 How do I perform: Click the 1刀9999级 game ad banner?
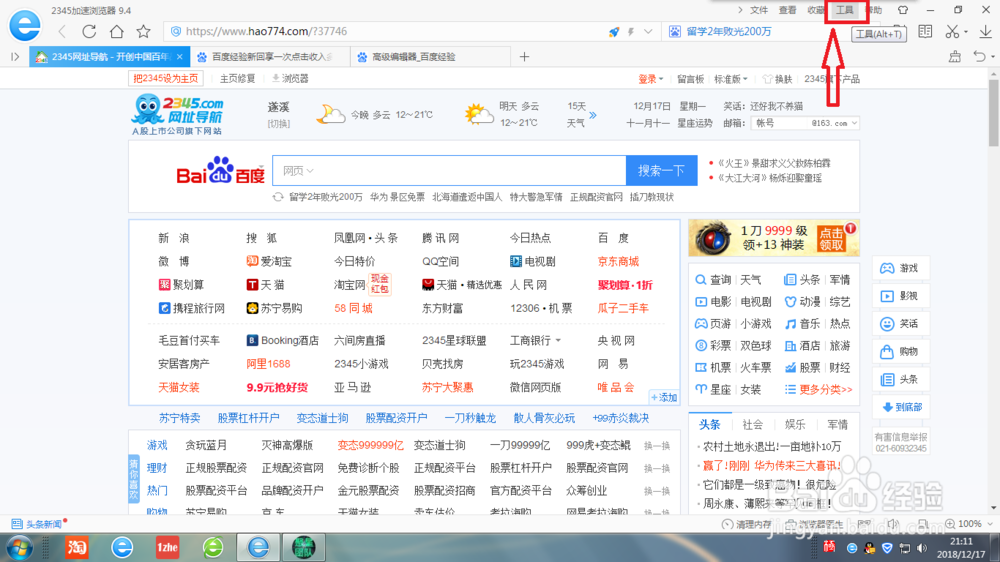coord(774,238)
